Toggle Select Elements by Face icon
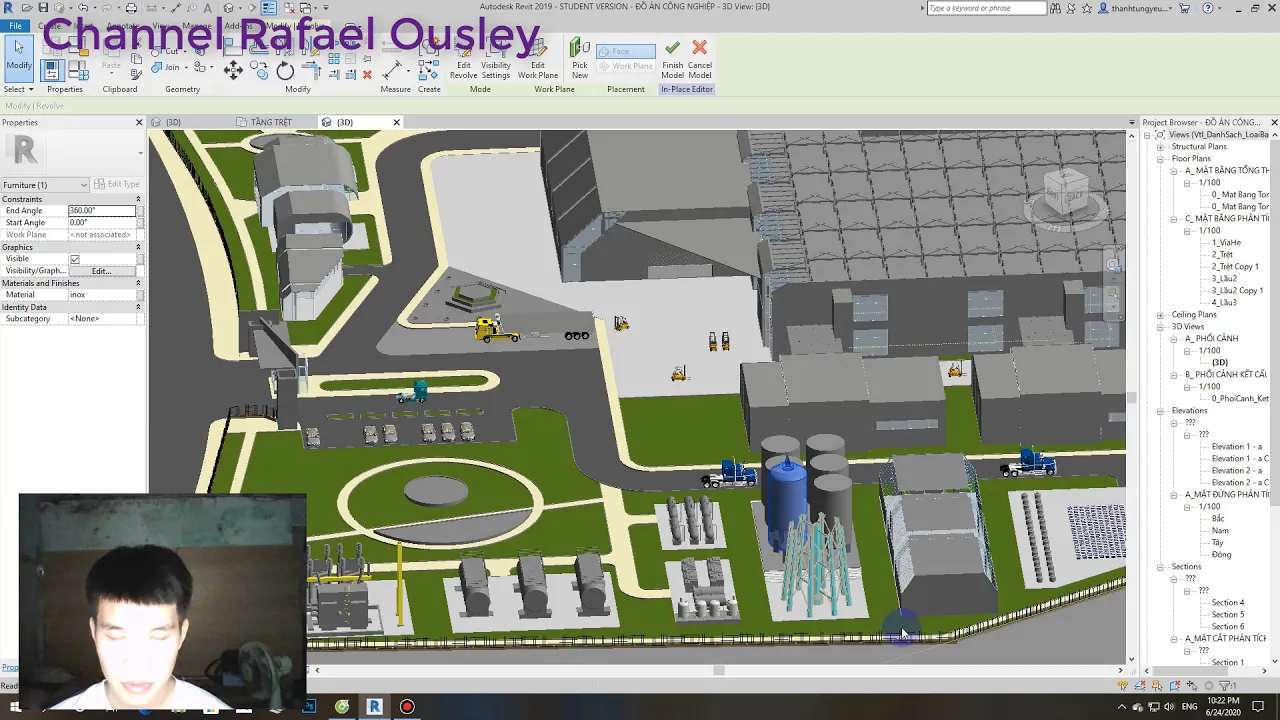This screenshot has width=1280, height=720. [x=1176, y=686]
